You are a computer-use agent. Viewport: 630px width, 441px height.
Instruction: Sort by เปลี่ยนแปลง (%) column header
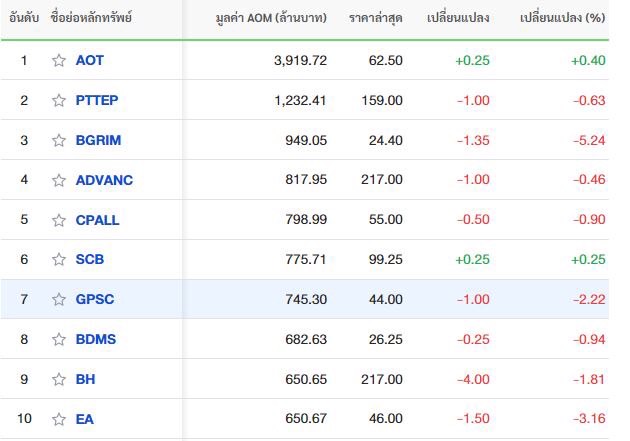tap(562, 18)
